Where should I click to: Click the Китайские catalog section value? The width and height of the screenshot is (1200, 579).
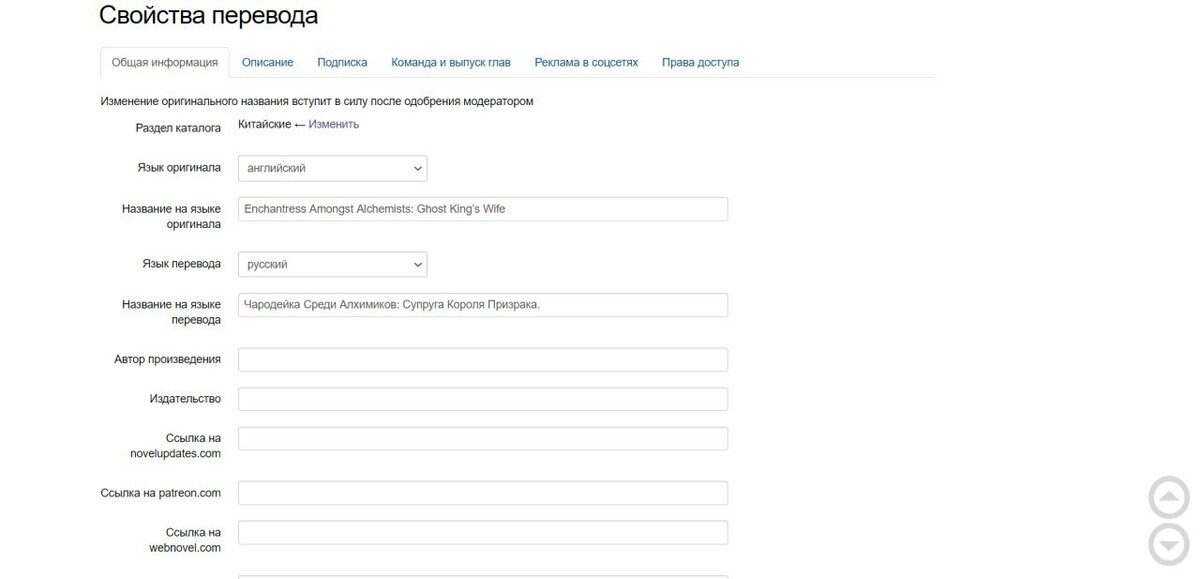(264, 124)
